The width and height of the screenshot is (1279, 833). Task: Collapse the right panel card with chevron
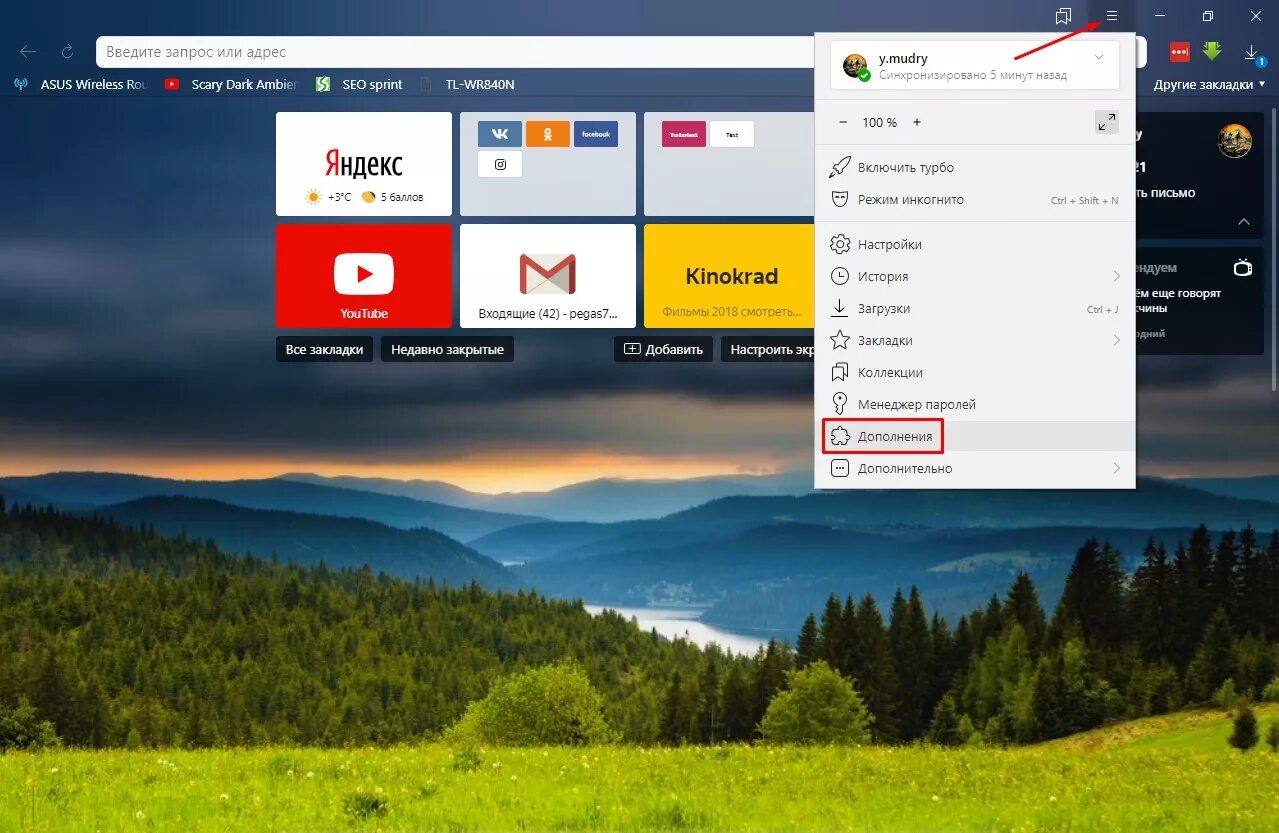[1243, 221]
